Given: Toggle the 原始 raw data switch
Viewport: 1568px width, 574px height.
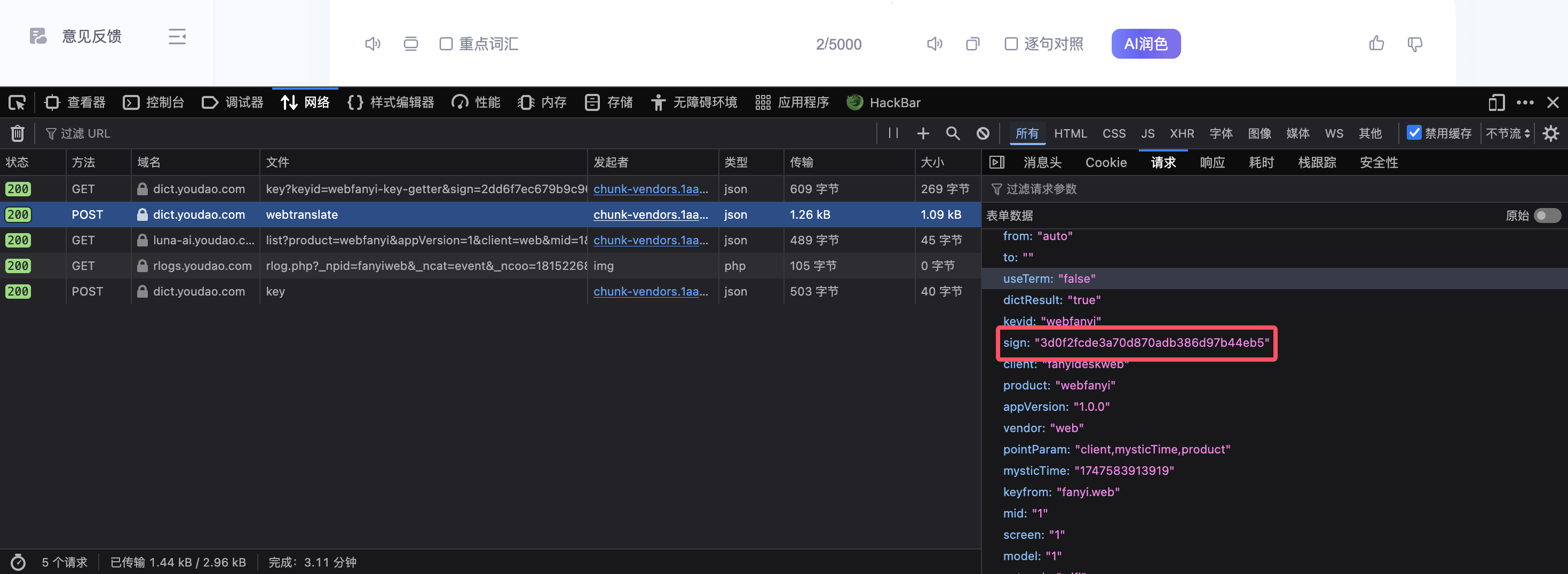Looking at the screenshot, I should [1547, 216].
